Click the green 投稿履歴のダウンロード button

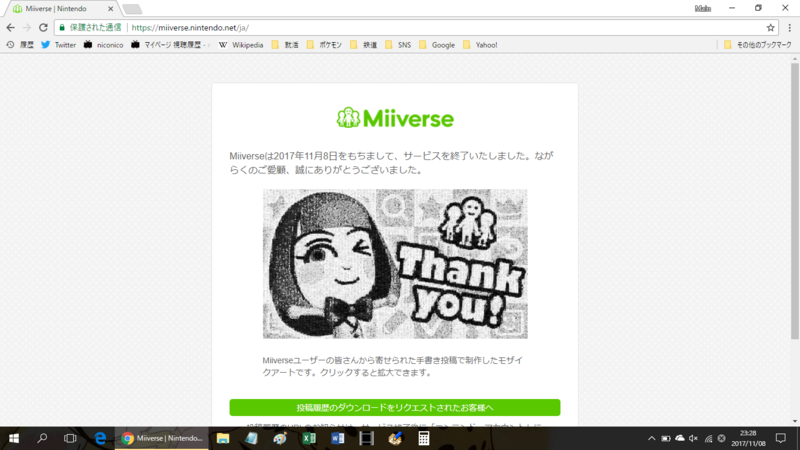(x=395, y=407)
